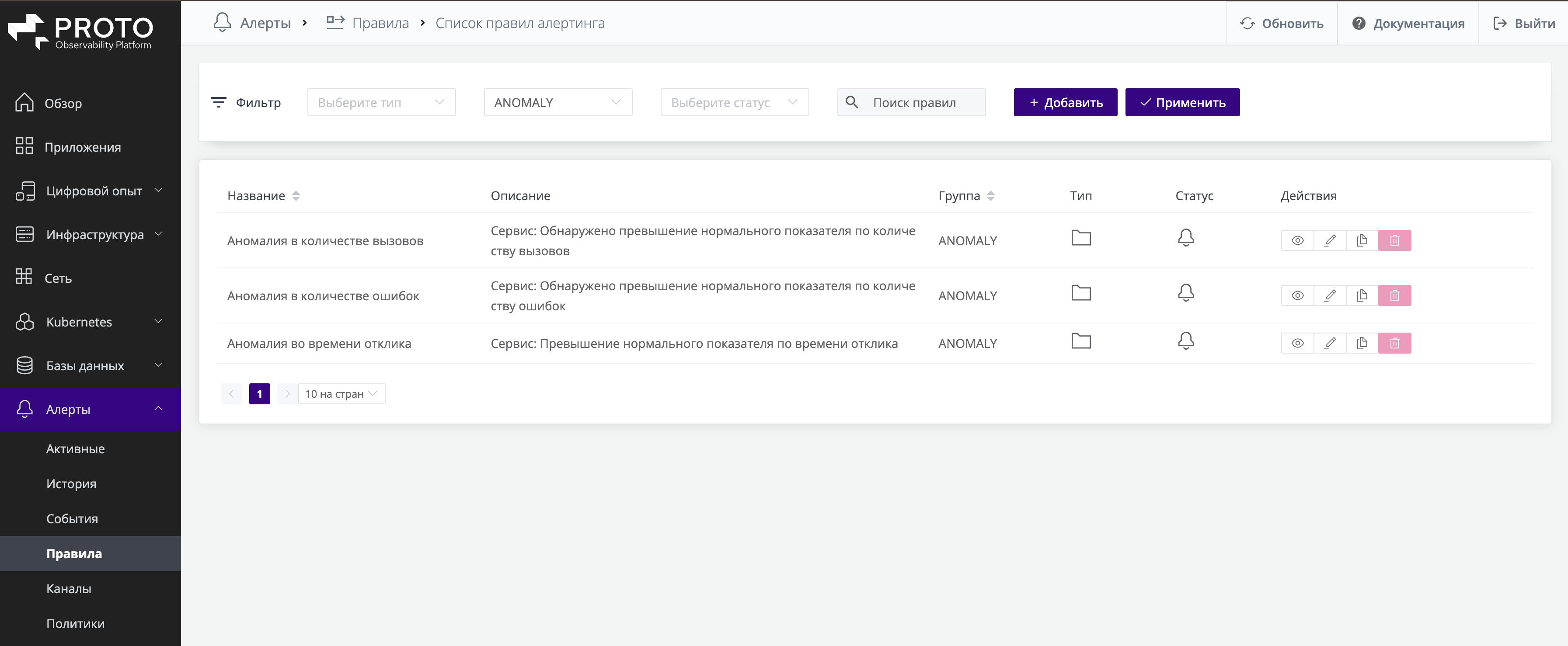Focus the Поиск правил search field
Image resolution: width=1568 pixels, height=646 pixels.
point(911,102)
